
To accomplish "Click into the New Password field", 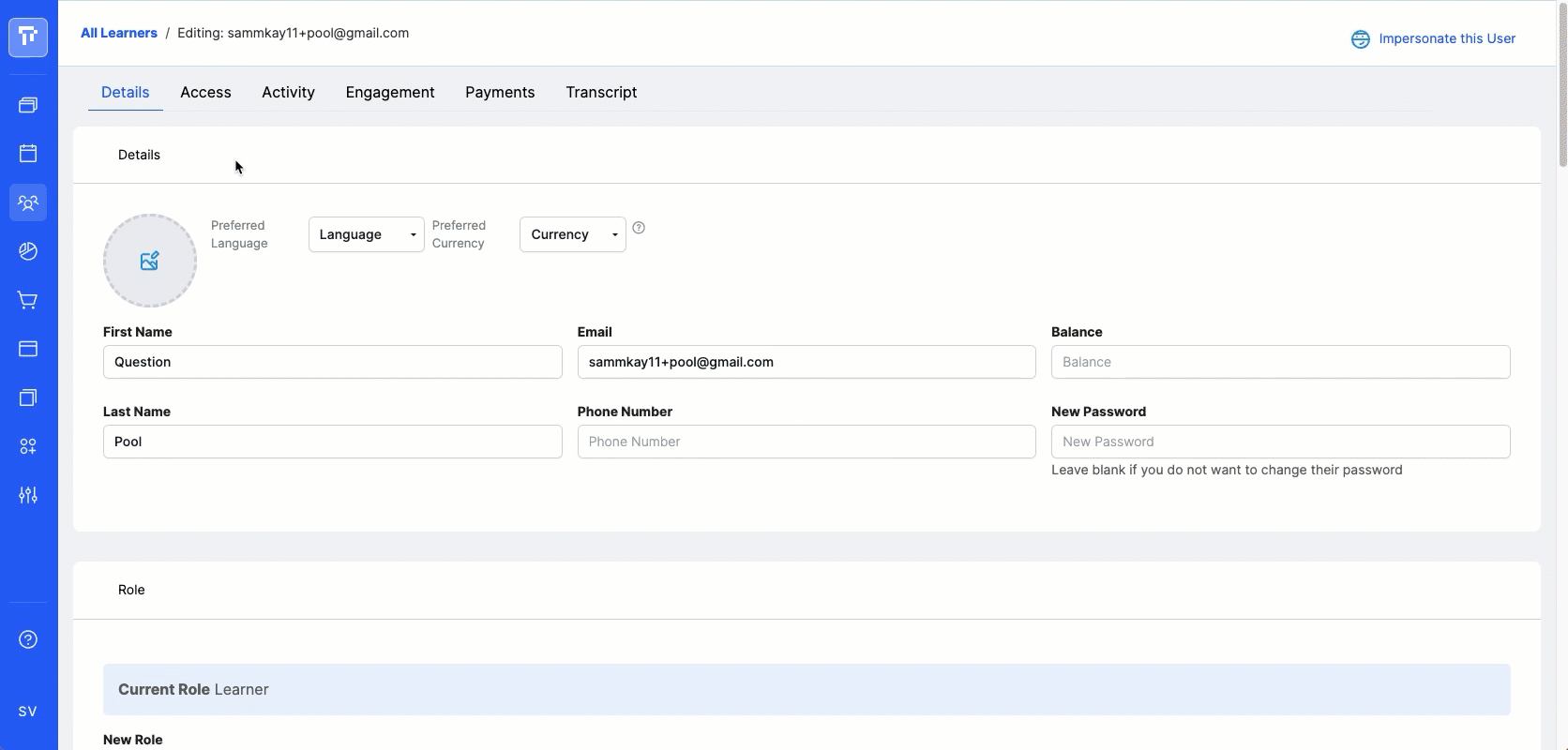I will click(1281, 442).
